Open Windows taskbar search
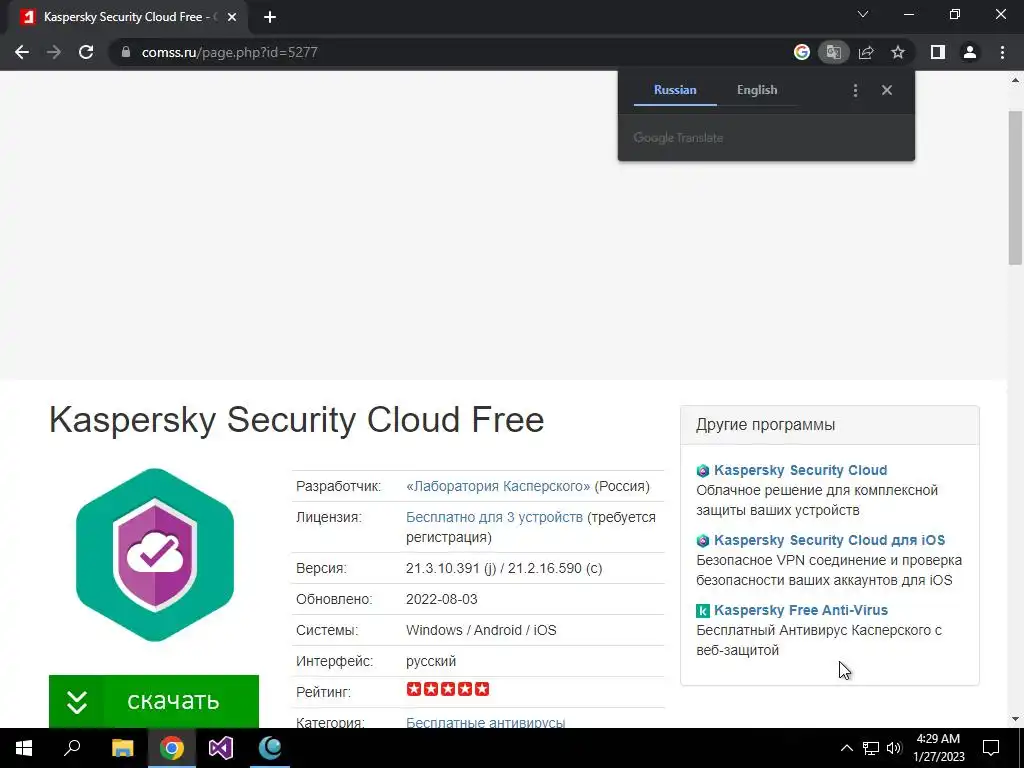1024x768 pixels. [x=72, y=748]
